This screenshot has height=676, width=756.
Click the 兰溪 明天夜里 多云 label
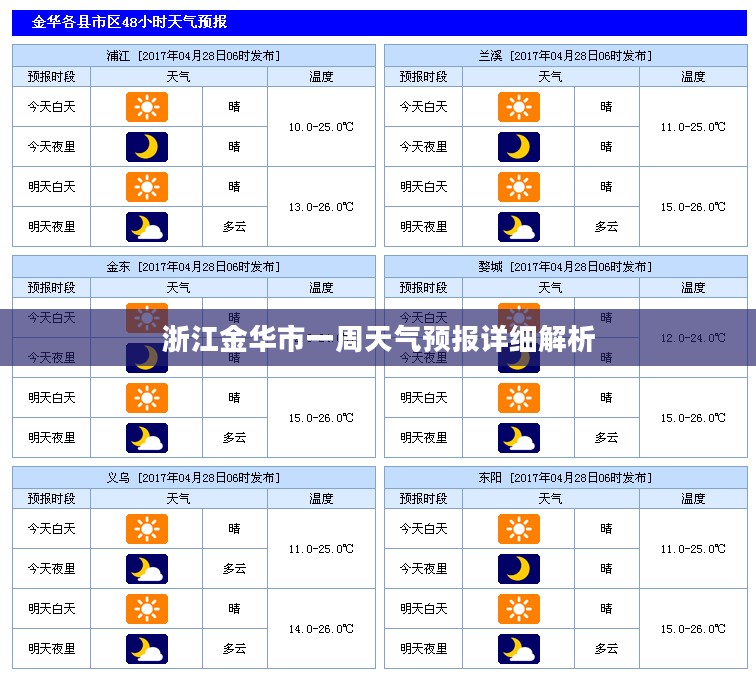pyautogui.click(x=606, y=227)
